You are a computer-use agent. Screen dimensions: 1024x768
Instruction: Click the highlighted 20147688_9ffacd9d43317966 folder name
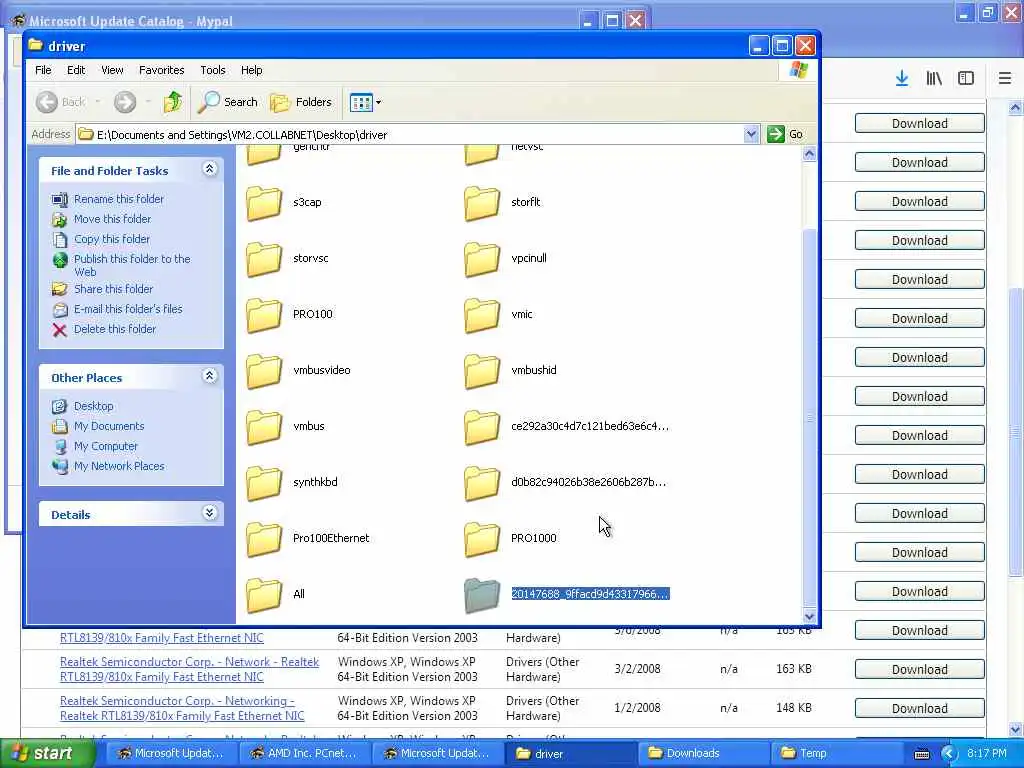(590, 594)
